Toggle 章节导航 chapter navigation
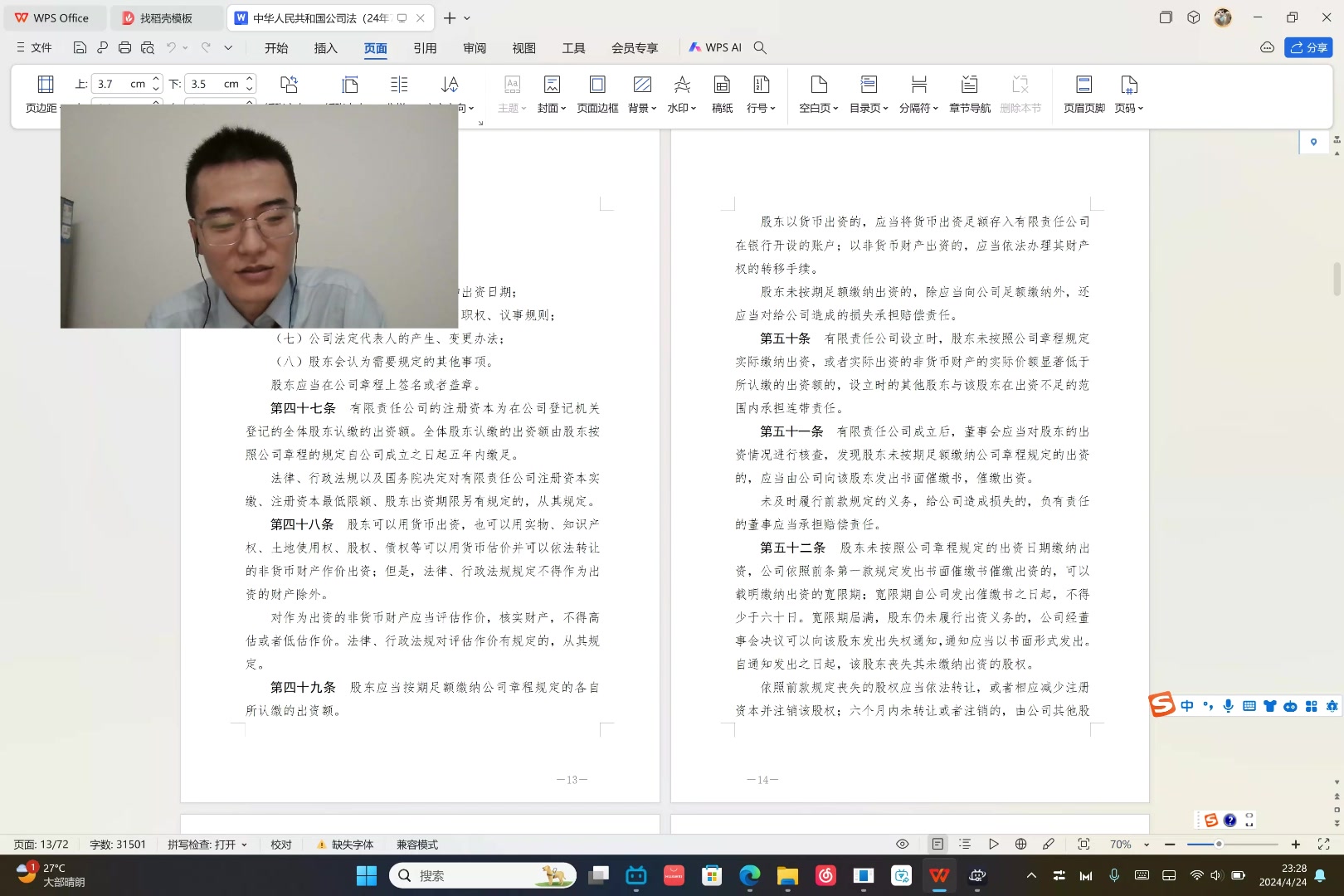Image resolution: width=1344 pixels, height=896 pixels. point(969,94)
